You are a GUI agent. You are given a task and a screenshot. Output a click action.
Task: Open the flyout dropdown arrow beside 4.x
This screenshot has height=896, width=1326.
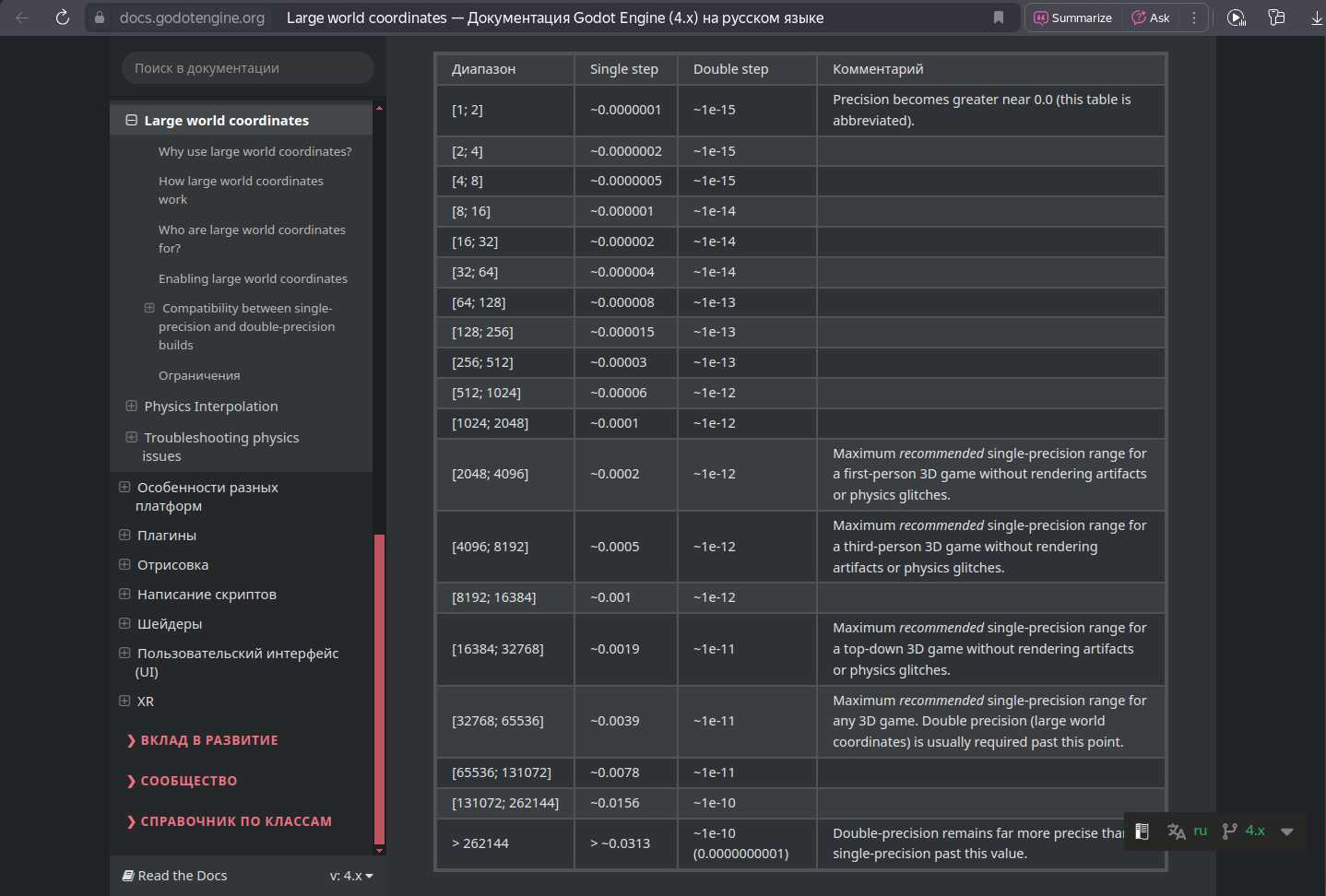point(1286,831)
